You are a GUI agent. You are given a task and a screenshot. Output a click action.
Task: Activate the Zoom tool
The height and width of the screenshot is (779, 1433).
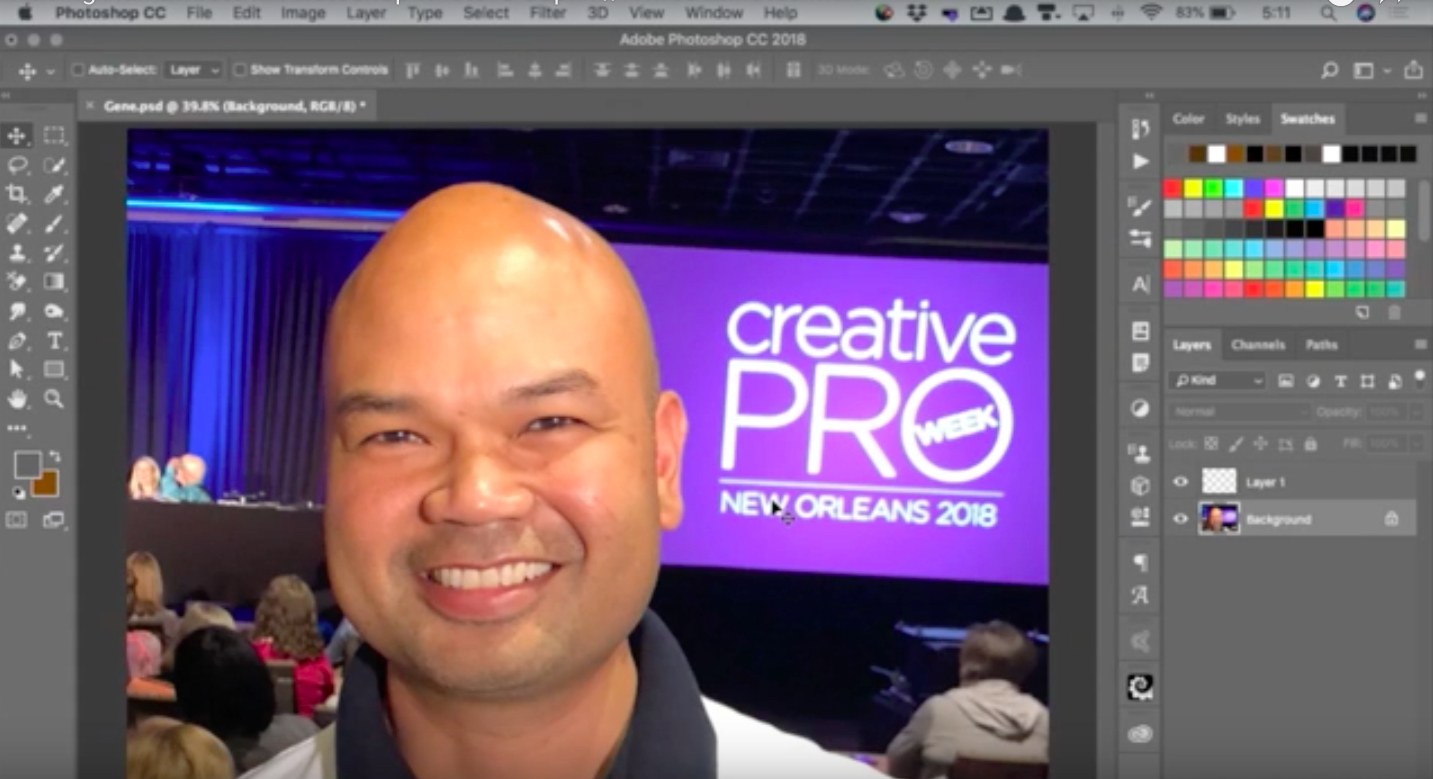[54, 399]
